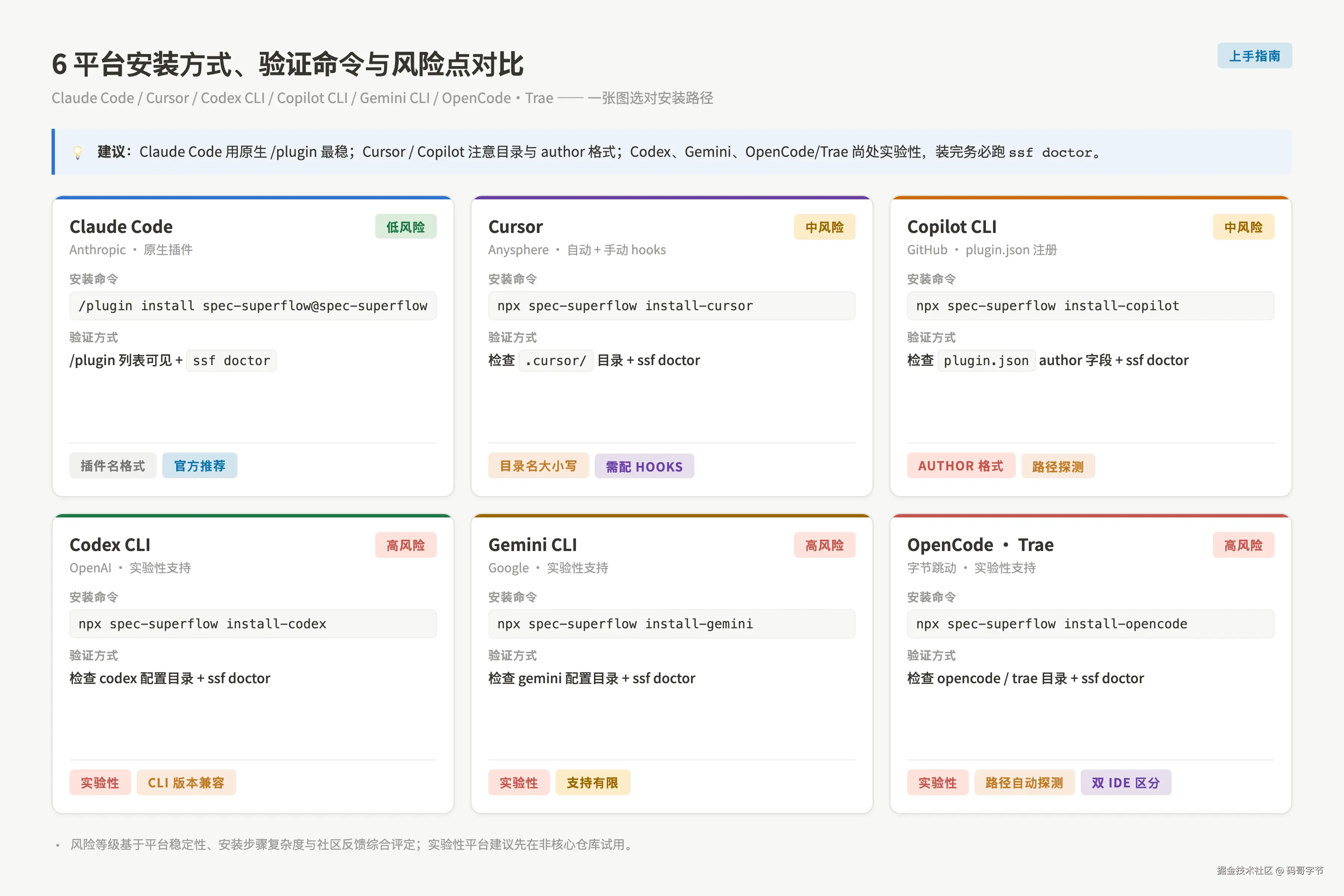
Task: Select the "npx spec-superflow install-opencode" command
Action: [1090, 624]
